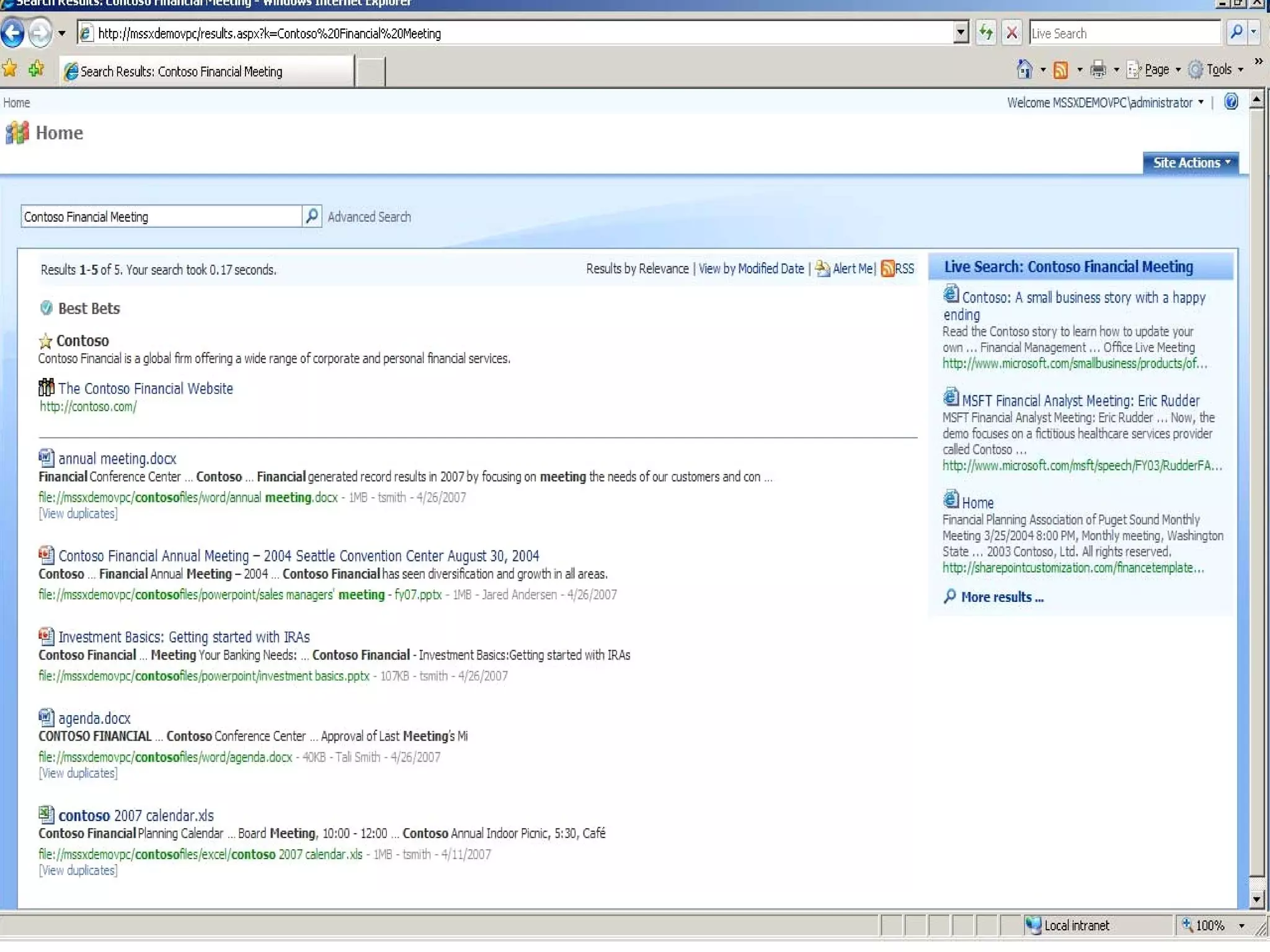Open the annual meeting.docx result link
This screenshot has height=952, width=1270.
point(117,459)
